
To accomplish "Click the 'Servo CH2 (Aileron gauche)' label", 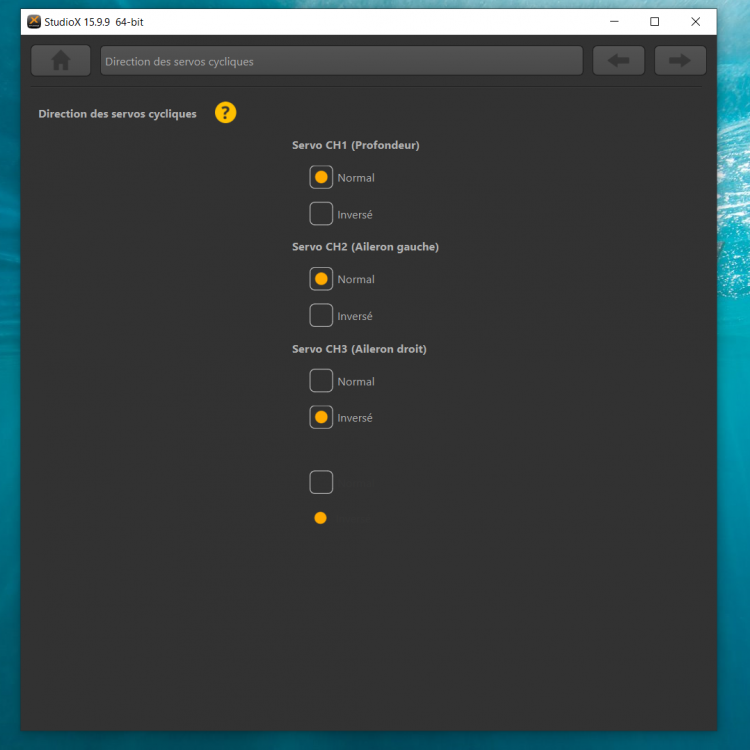I will pos(365,247).
